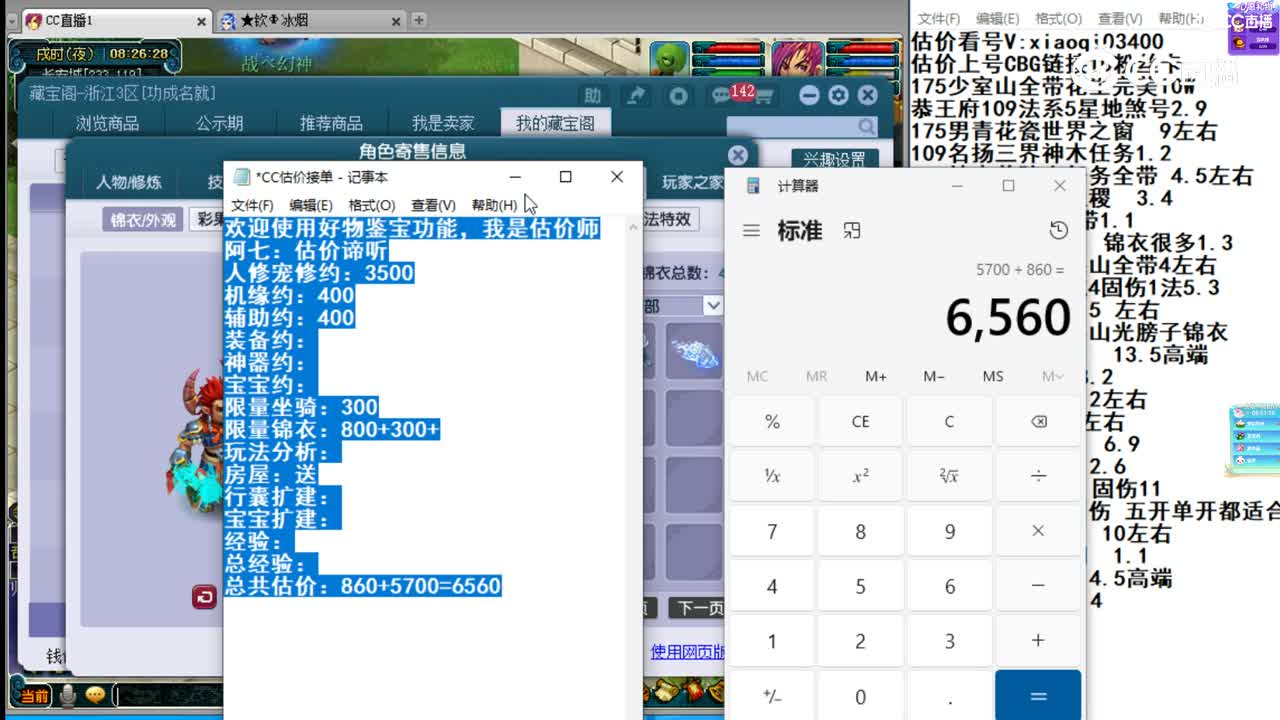Open the M memory list dropdown

(x=1052, y=376)
